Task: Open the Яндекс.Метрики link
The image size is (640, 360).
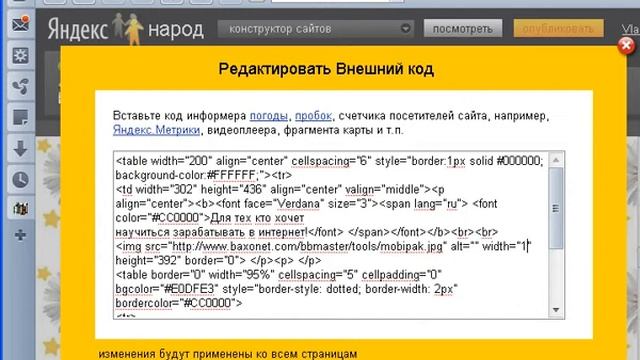Action: [x=156, y=130]
